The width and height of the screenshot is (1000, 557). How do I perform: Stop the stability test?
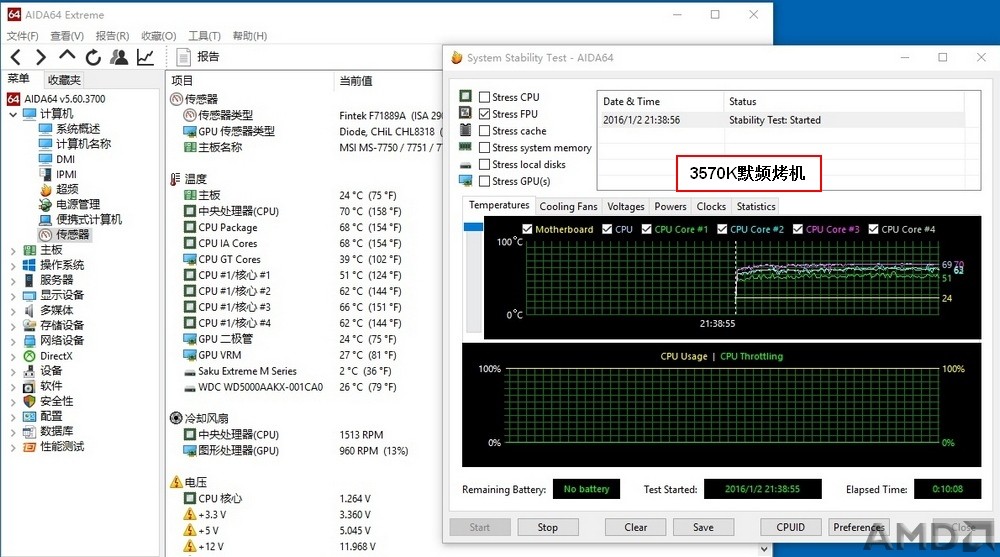tap(548, 527)
